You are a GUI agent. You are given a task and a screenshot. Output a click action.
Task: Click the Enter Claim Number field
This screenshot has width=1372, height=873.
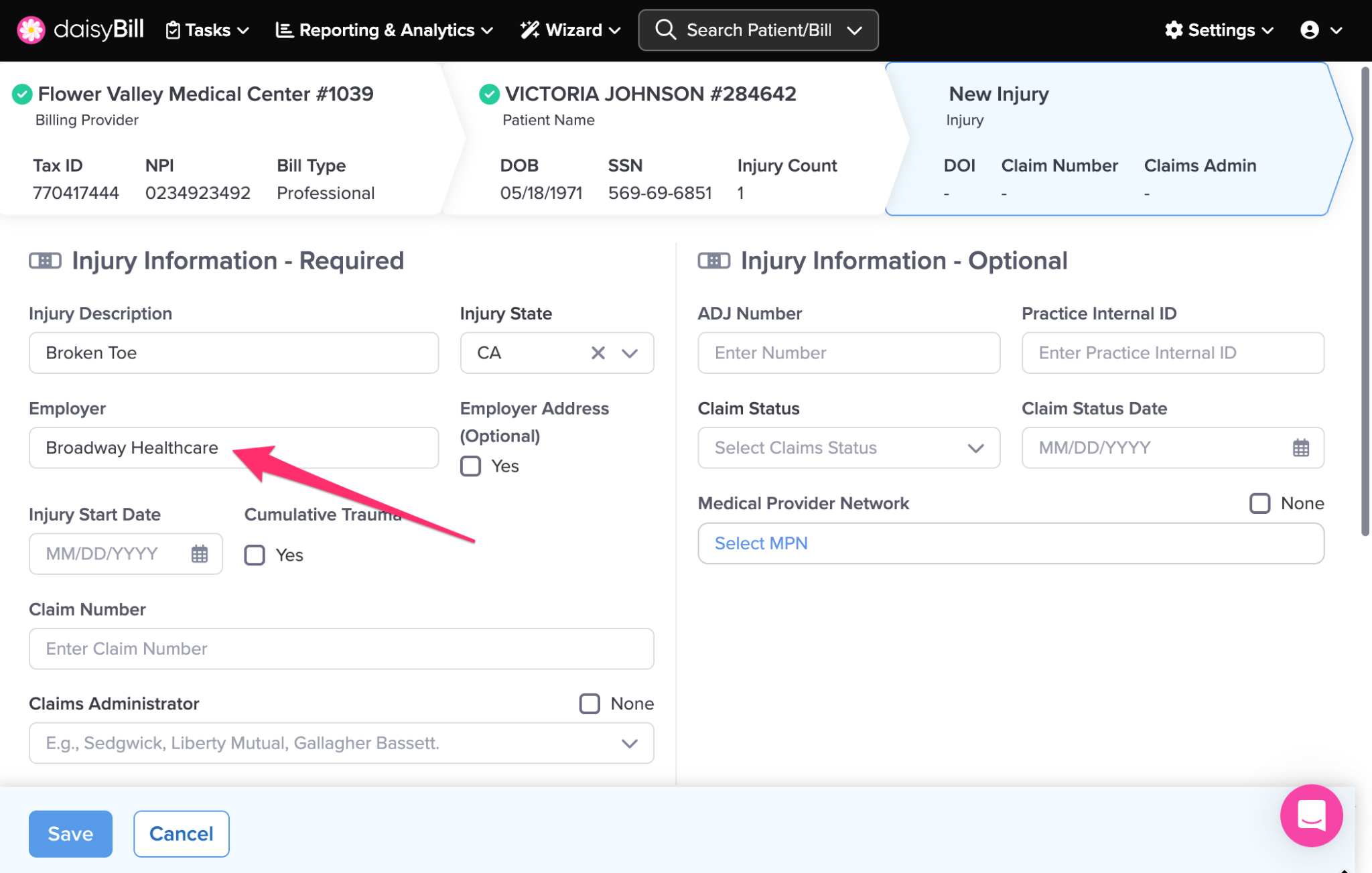pyautogui.click(x=341, y=649)
